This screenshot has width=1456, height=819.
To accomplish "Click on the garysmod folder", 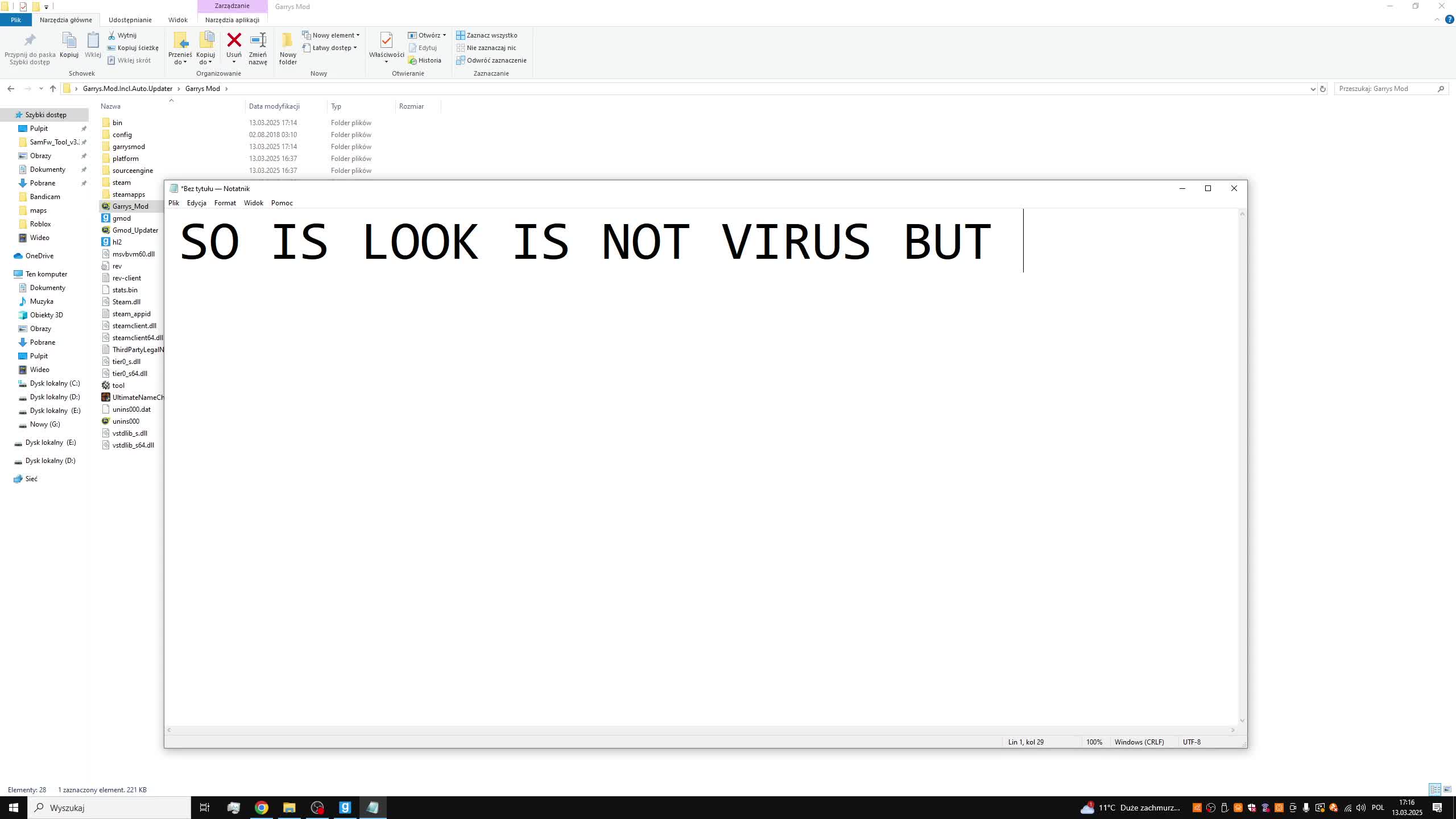I will click(128, 146).
